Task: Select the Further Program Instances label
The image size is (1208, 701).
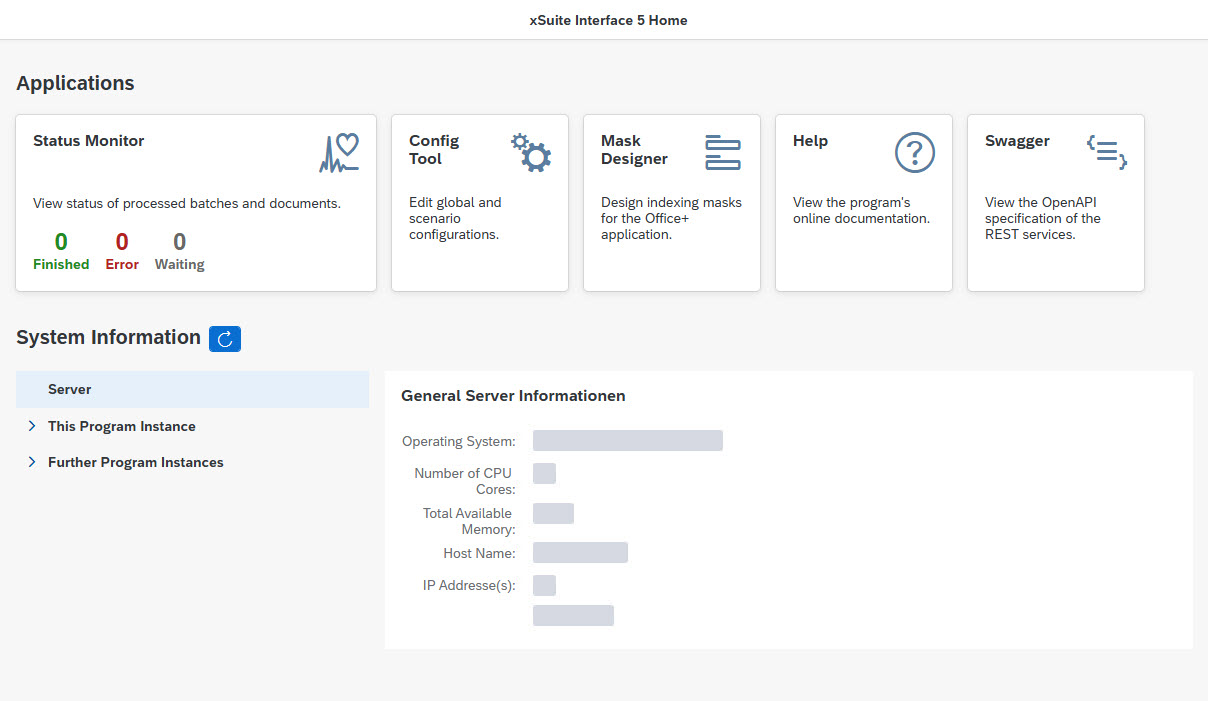Action: (136, 462)
